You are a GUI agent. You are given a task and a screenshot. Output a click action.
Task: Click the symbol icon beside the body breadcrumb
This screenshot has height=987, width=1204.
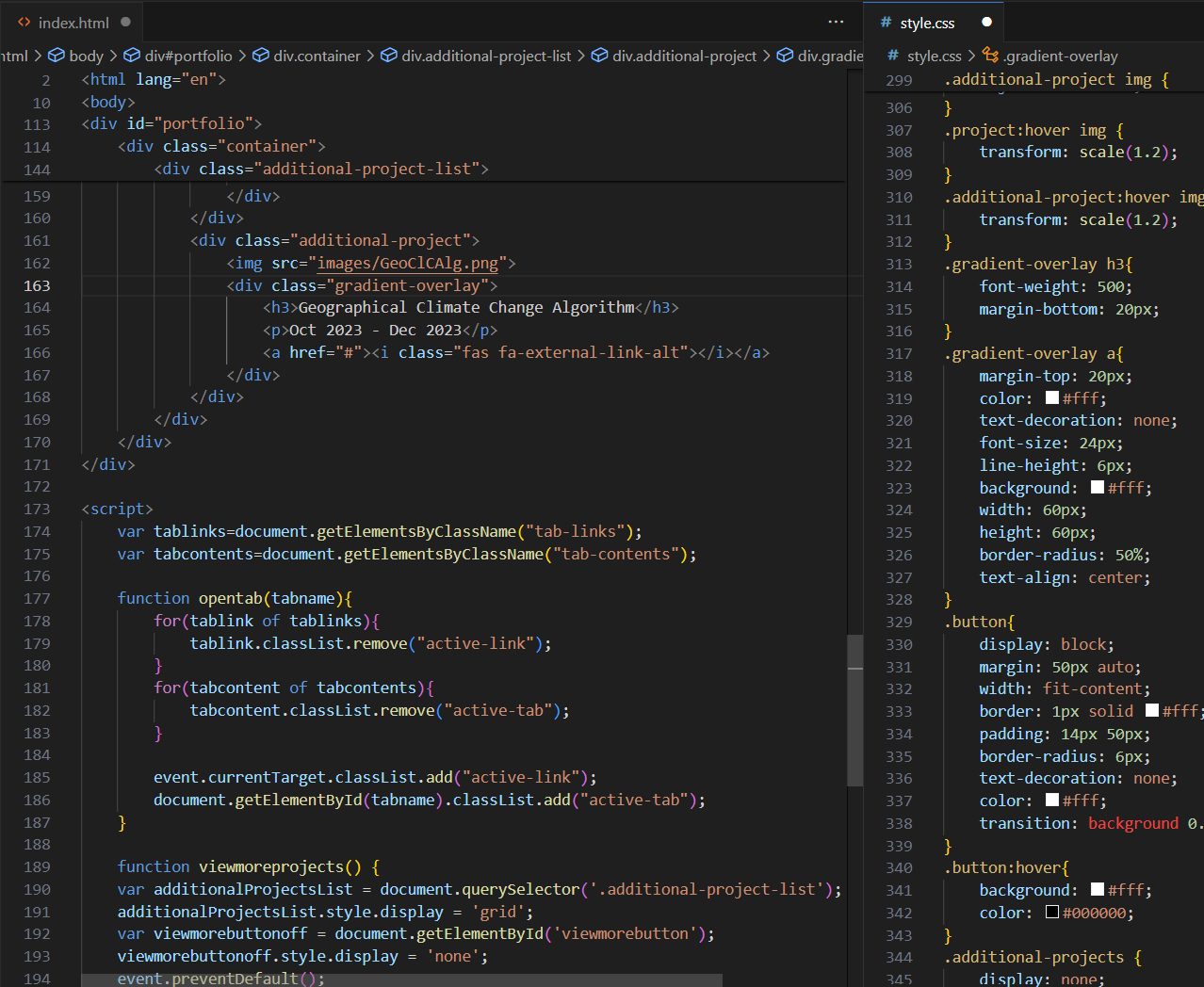57,56
